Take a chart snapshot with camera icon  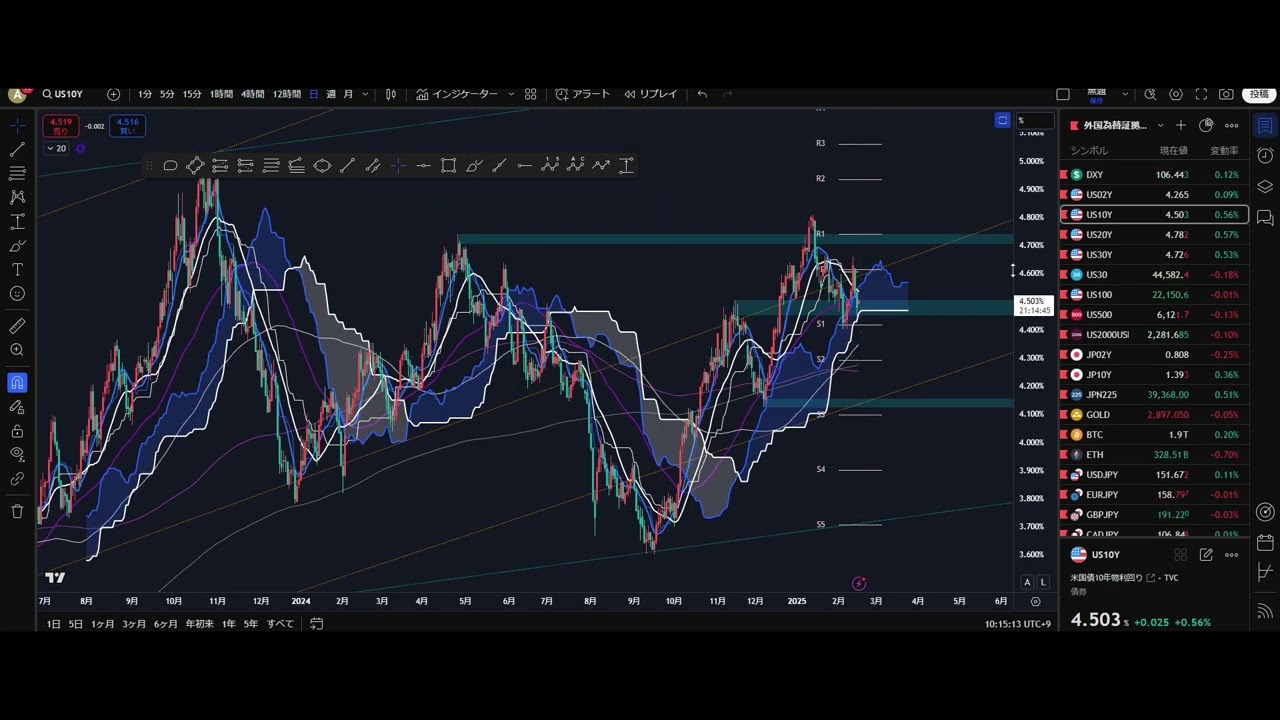point(1226,94)
